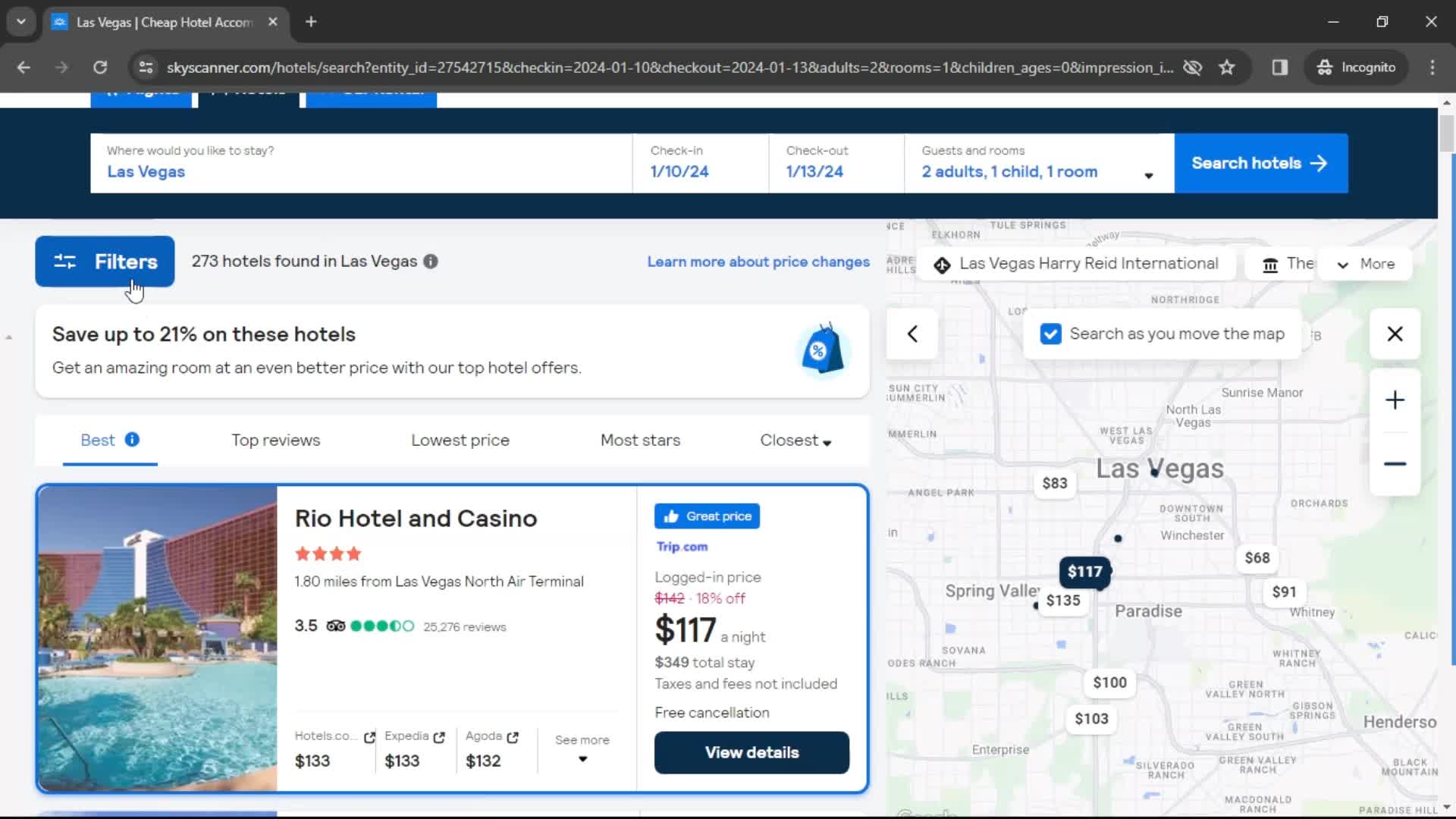Select the $68 map price marker

(x=1257, y=558)
